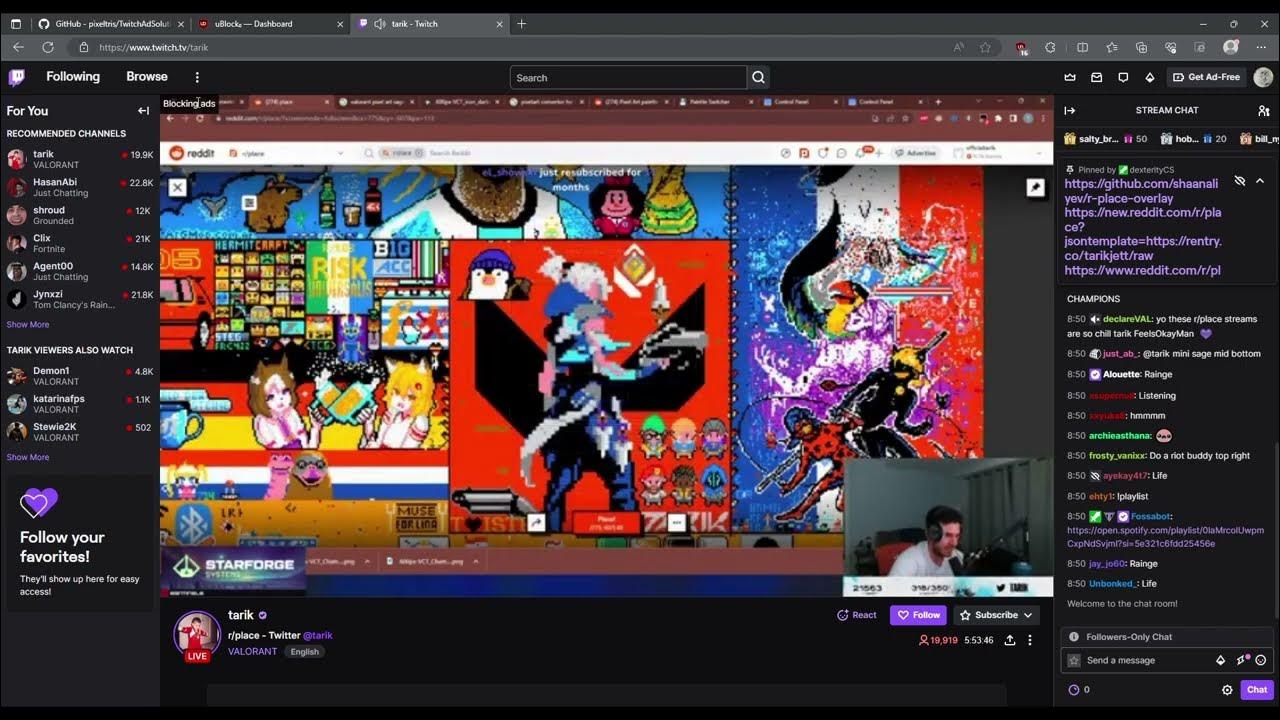Open Demon1 channel in sidebar
Screen dimensions: 1280x720
click(80, 376)
